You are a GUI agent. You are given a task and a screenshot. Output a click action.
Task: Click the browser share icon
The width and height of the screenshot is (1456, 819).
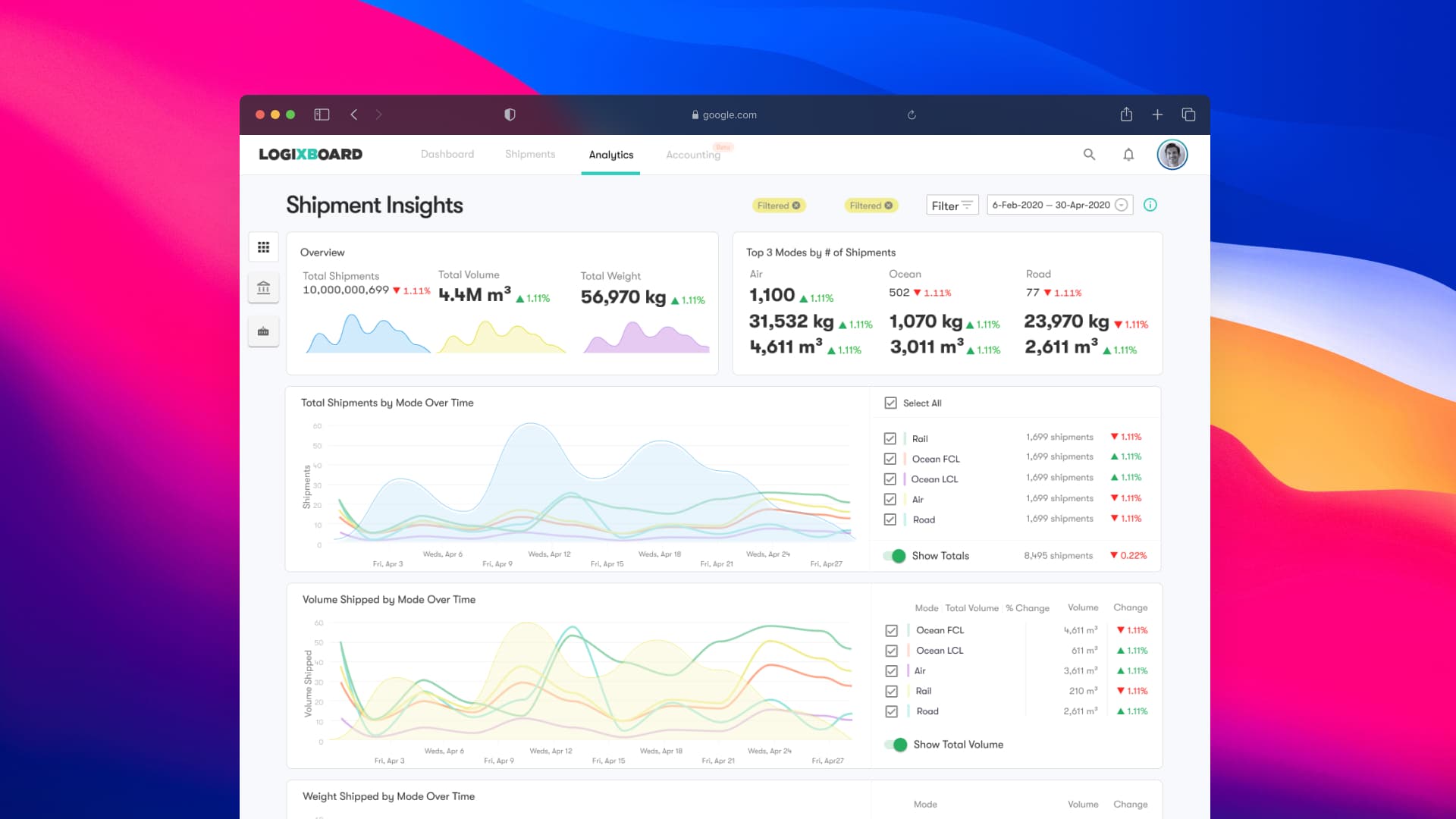pos(1126,115)
